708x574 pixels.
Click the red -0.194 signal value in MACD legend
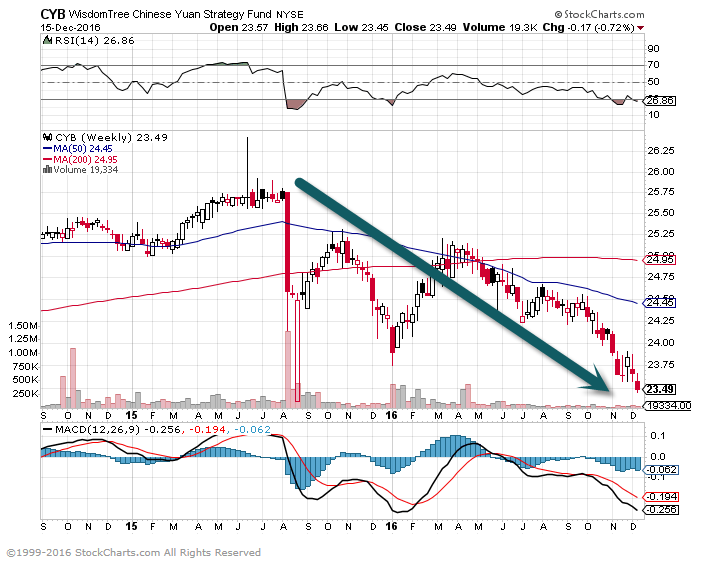point(207,429)
